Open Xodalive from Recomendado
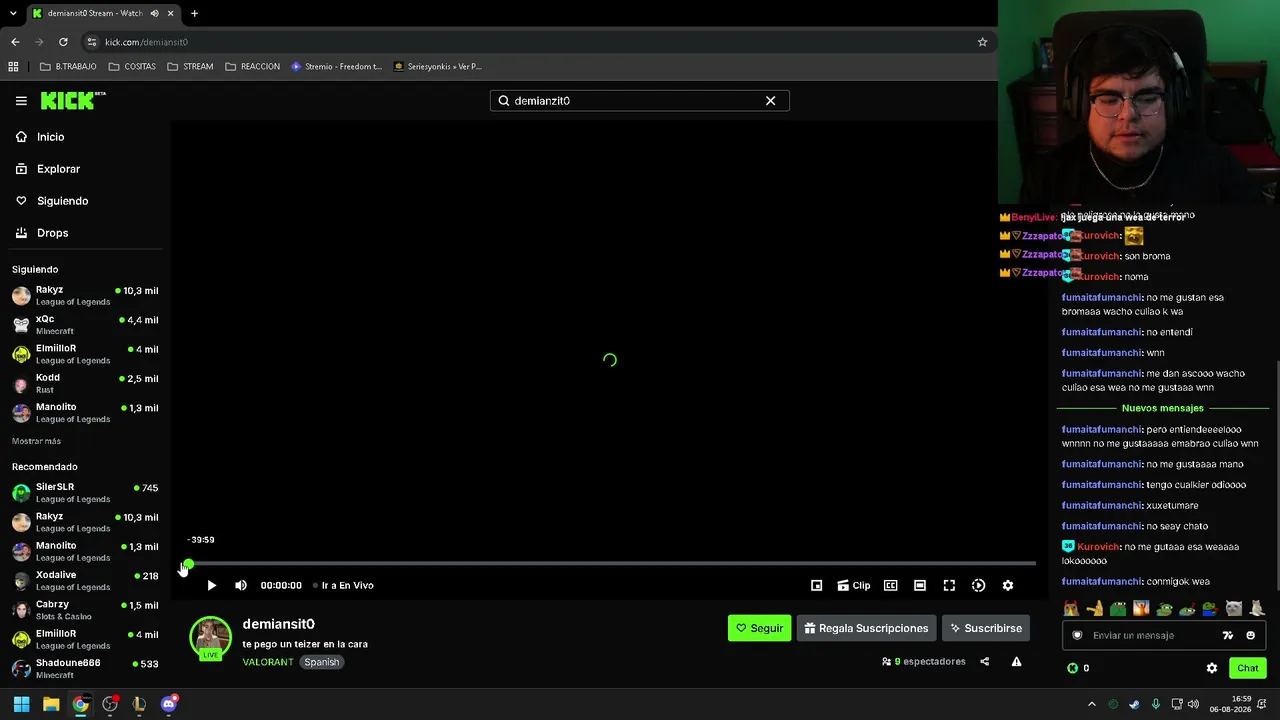 click(85, 580)
